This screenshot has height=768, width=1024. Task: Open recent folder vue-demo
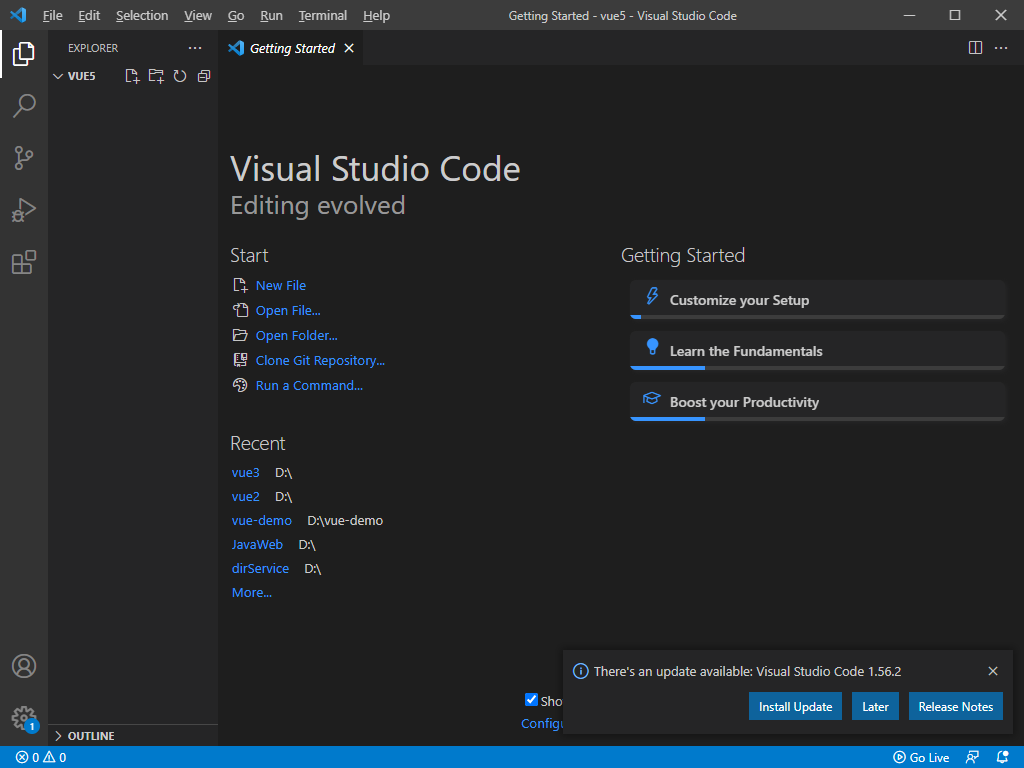point(262,520)
